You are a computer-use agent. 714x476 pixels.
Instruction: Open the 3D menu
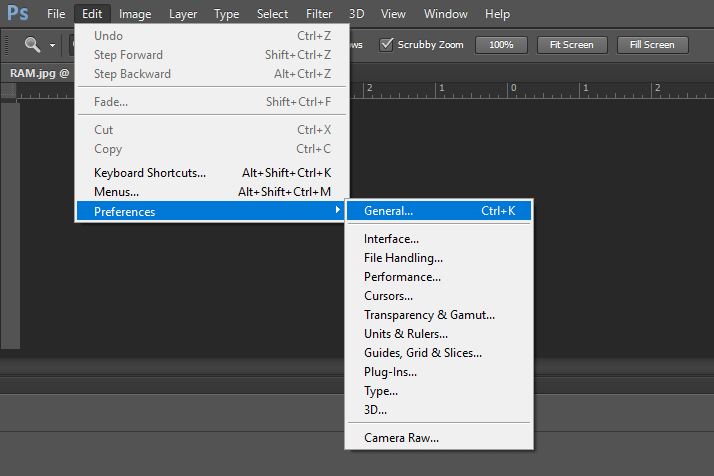tap(357, 14)
